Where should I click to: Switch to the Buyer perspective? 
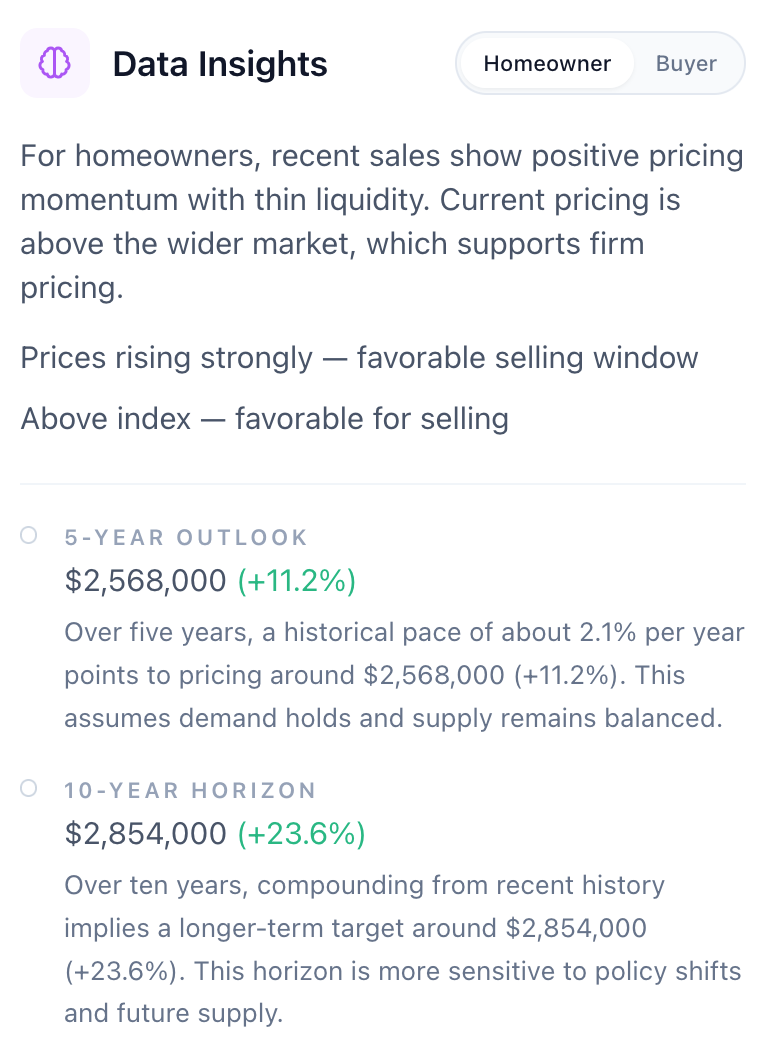[686, 64]
